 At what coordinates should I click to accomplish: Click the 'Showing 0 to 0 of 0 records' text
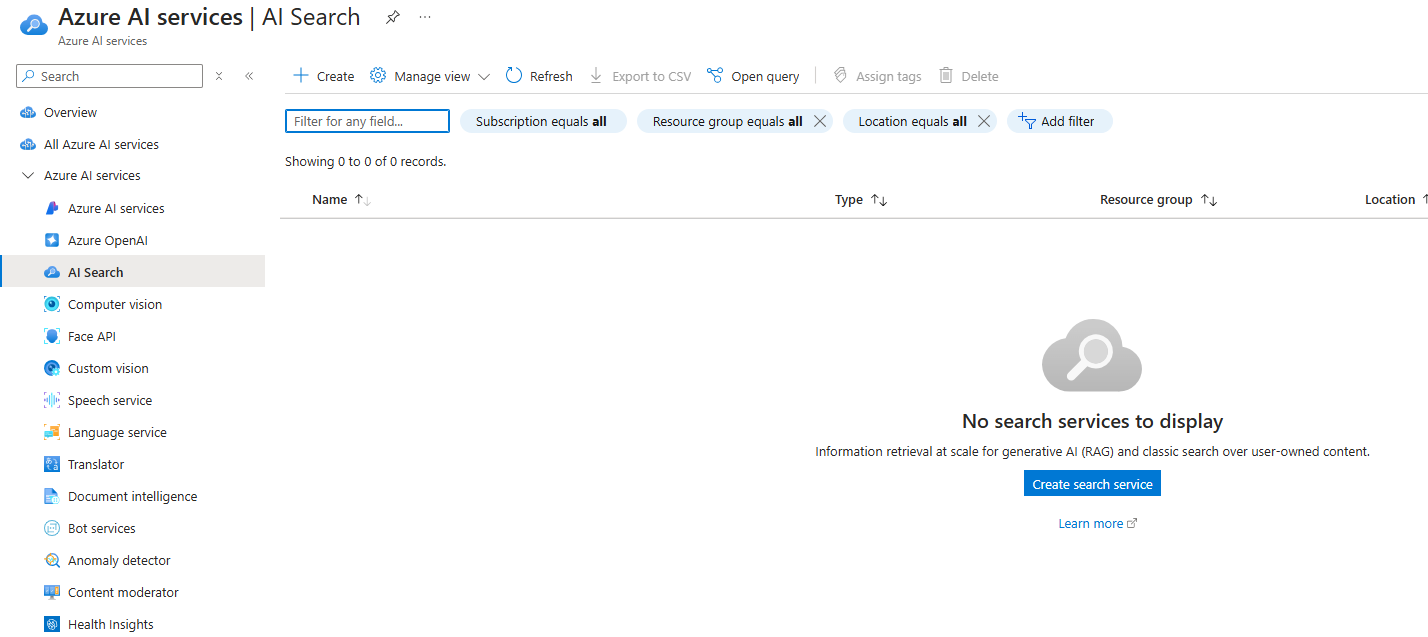(366, 161)
